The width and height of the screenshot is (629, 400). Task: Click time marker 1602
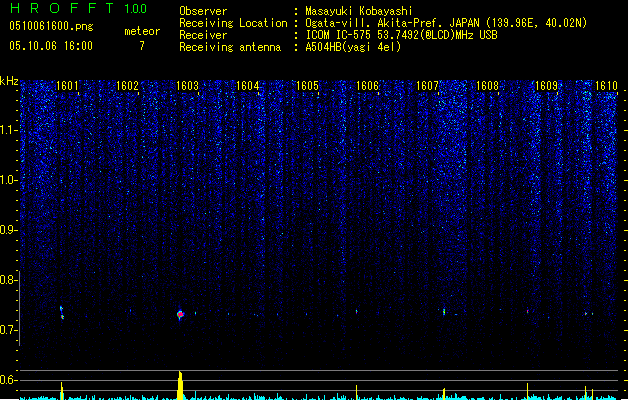[x=127, y=86]
